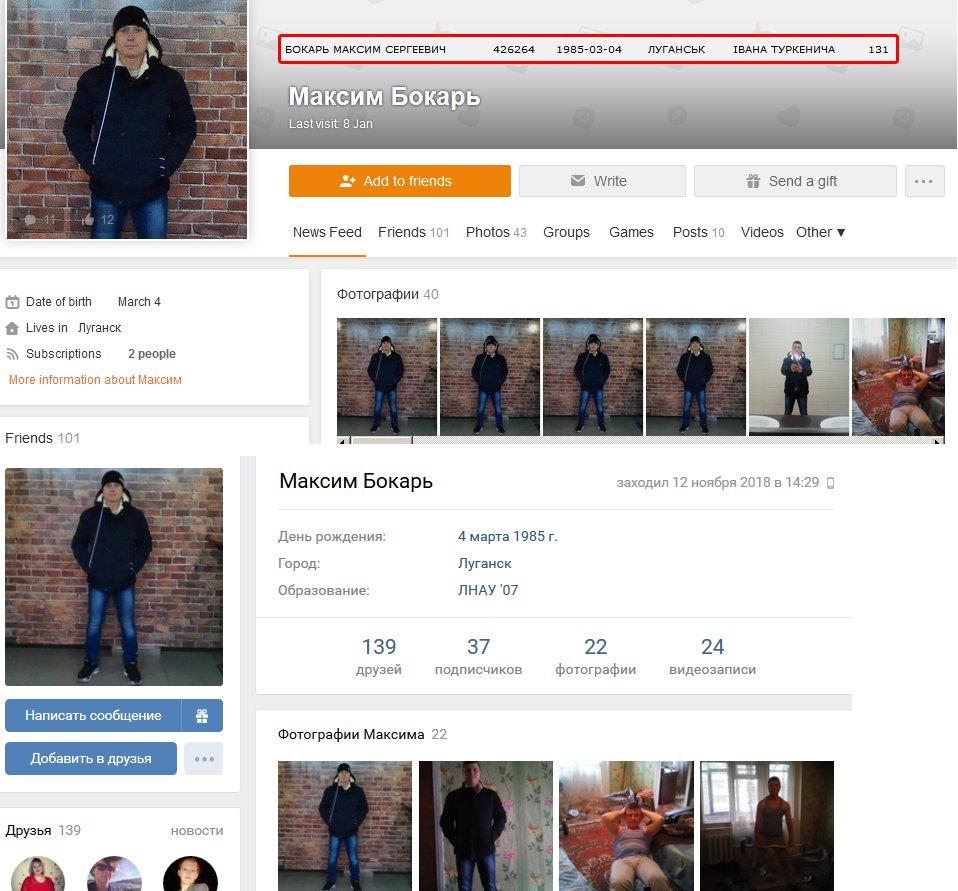Screen dimensions: 958x891
Task: Click the 24 видеозаписи counter
Action: click(x=712, y=656)
